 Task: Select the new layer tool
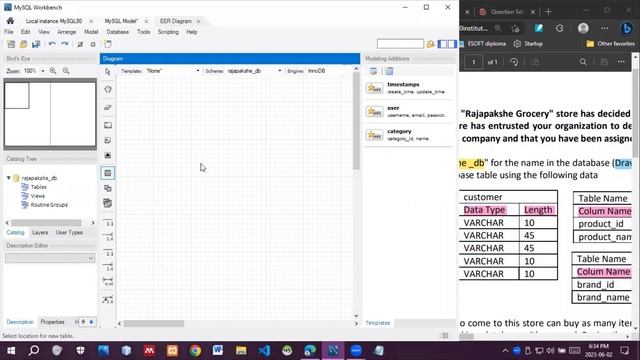click(108, 125)
